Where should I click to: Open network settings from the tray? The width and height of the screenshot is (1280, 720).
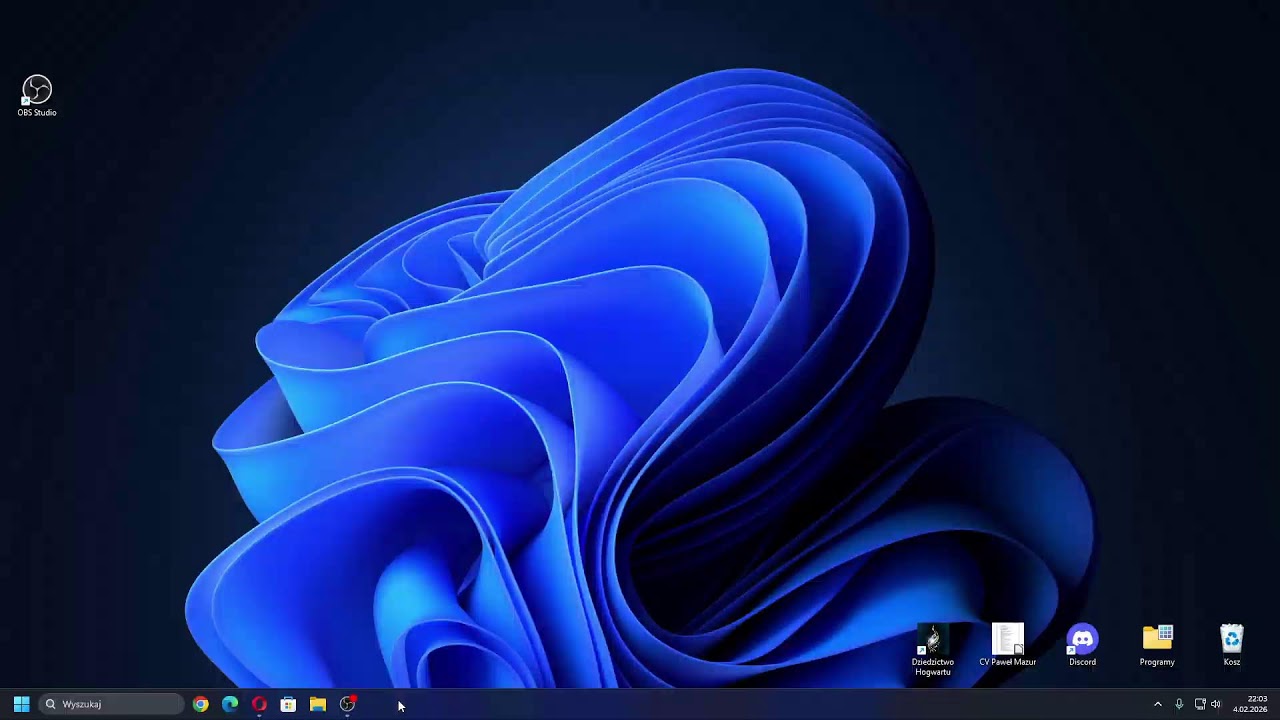[1200, 704]
